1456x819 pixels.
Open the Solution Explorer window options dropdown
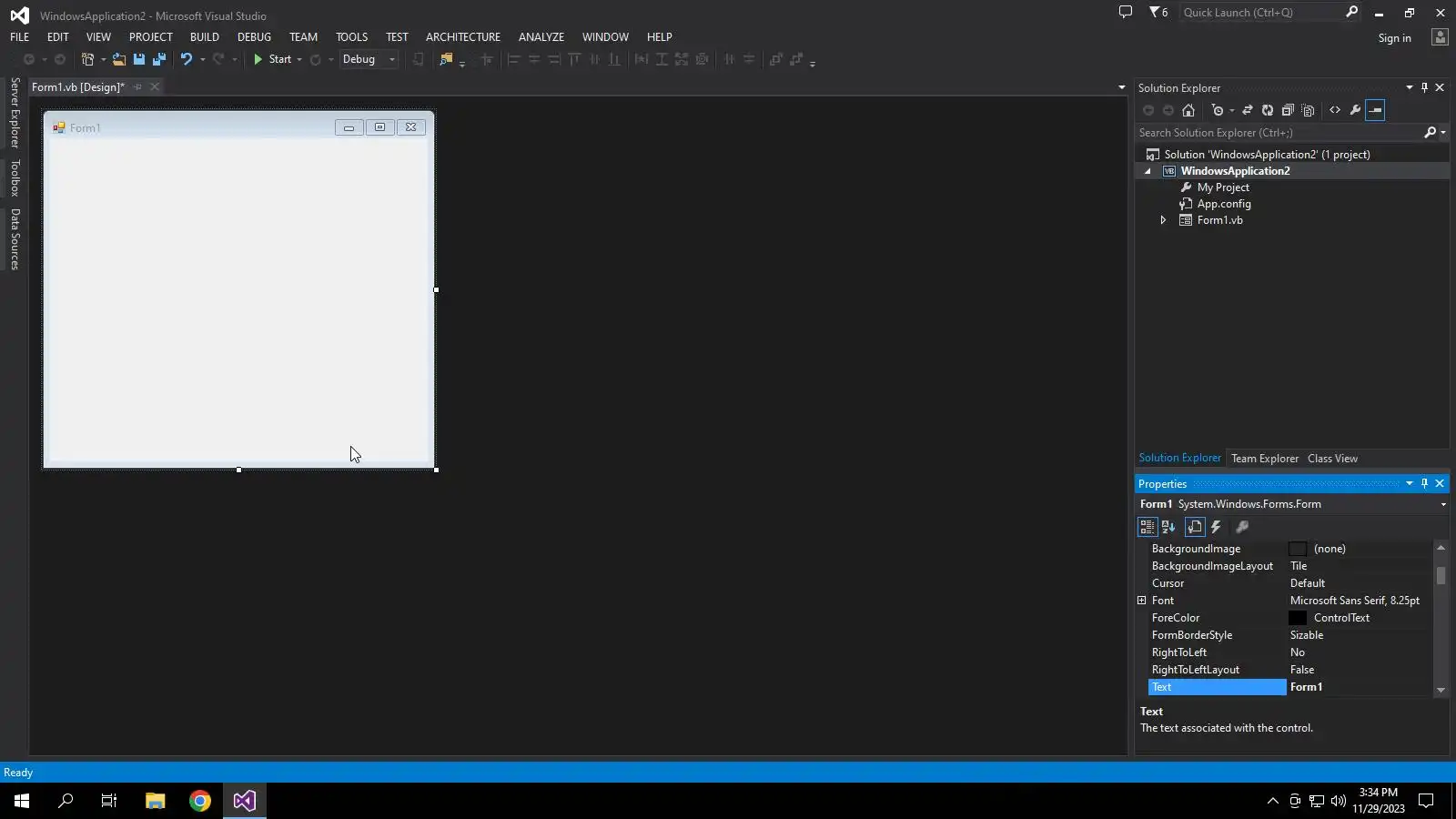(x=1410, y=88)
